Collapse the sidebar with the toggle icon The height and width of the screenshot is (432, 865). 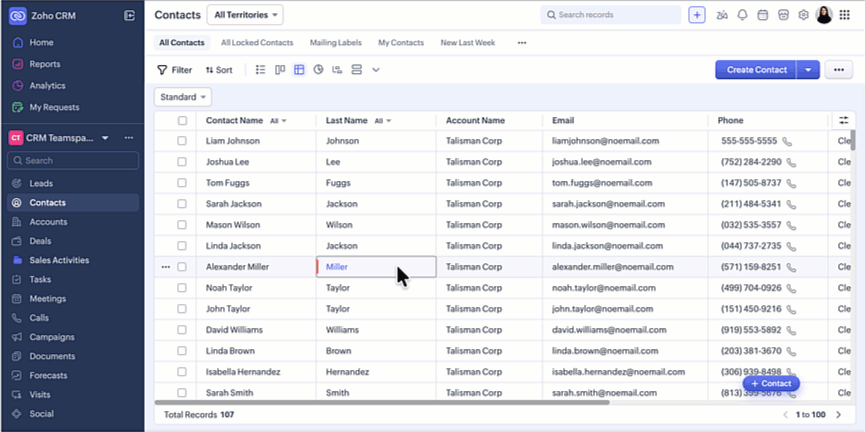(x=129, y=15)
